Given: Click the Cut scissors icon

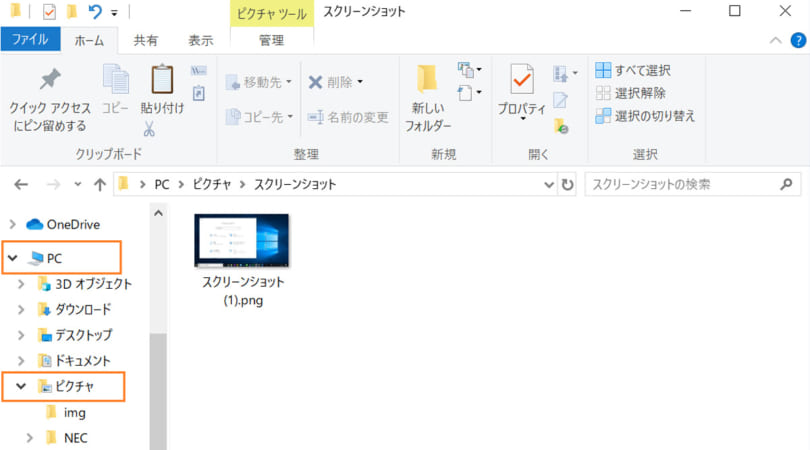Looking at the screenshot, I should [149, 129].
